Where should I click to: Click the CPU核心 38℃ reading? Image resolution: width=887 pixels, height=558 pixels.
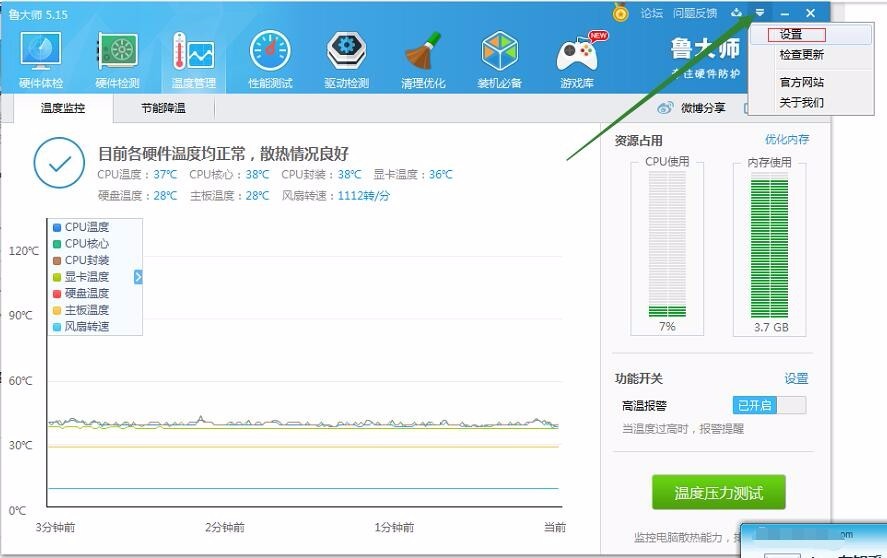tap(229, 174)
